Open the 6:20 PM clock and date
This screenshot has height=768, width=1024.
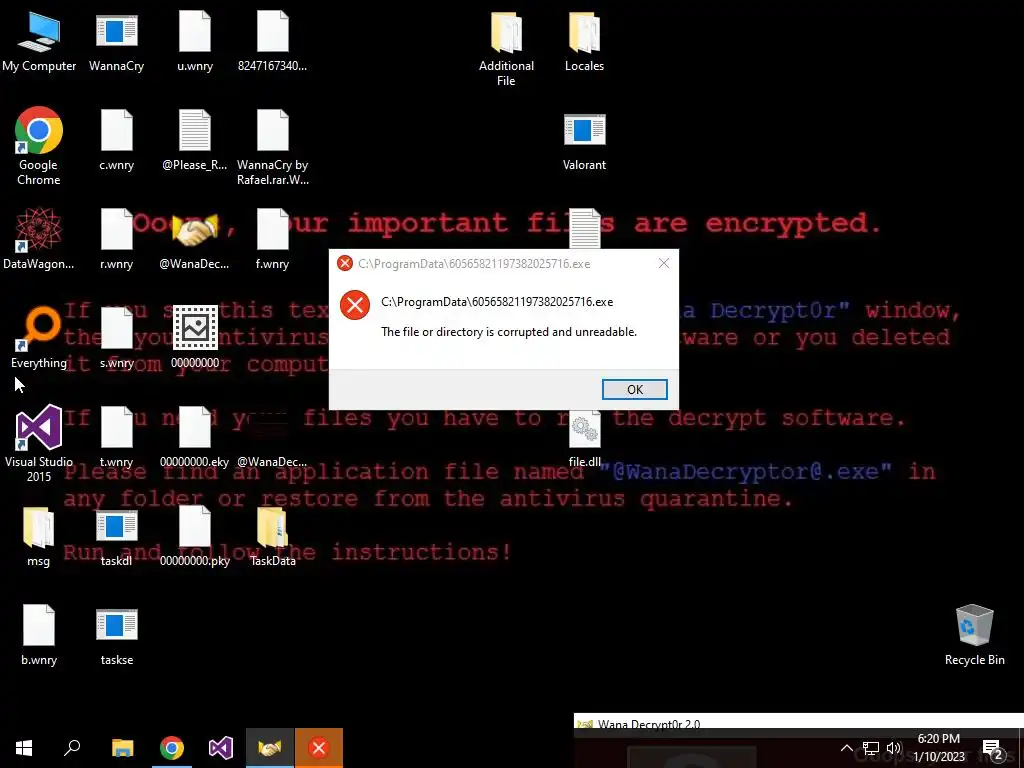click(938, 748)
